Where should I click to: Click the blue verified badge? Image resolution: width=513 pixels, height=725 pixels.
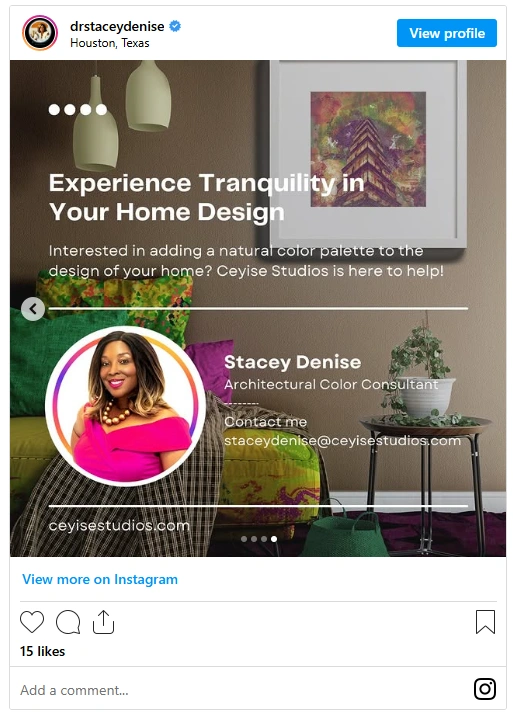(175, 26)
